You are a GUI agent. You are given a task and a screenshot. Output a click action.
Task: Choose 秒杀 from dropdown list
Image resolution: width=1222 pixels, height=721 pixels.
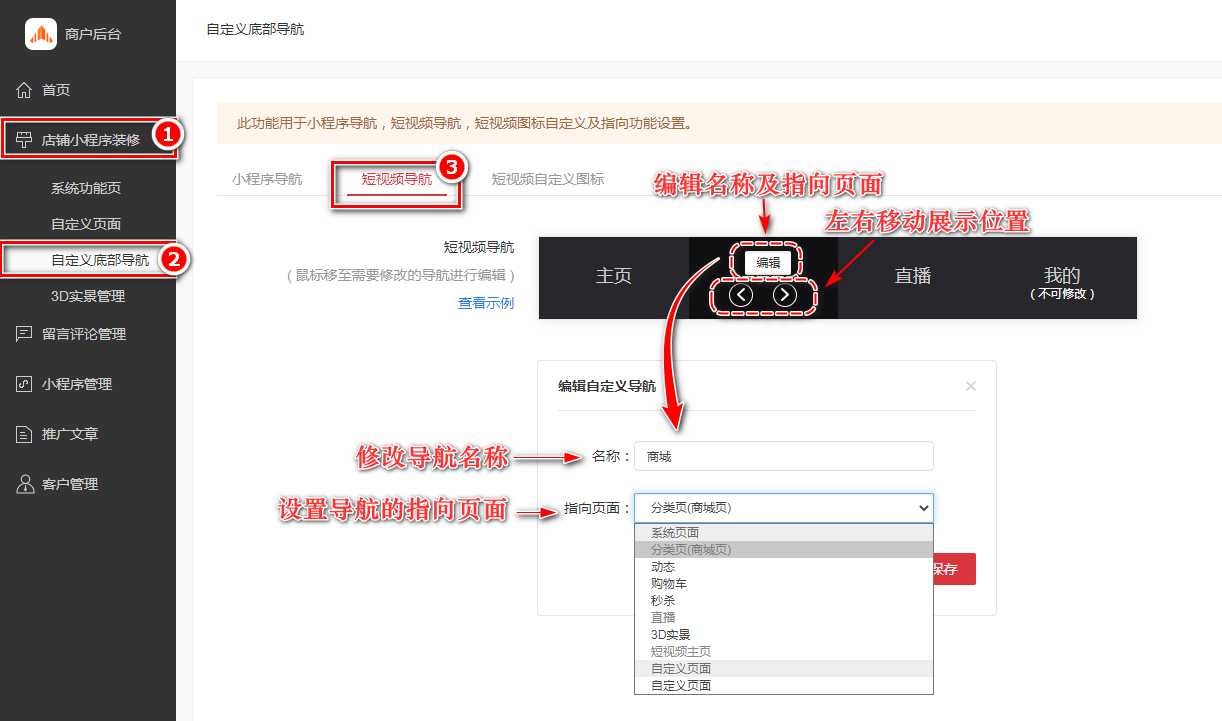[x=784, y=601]
